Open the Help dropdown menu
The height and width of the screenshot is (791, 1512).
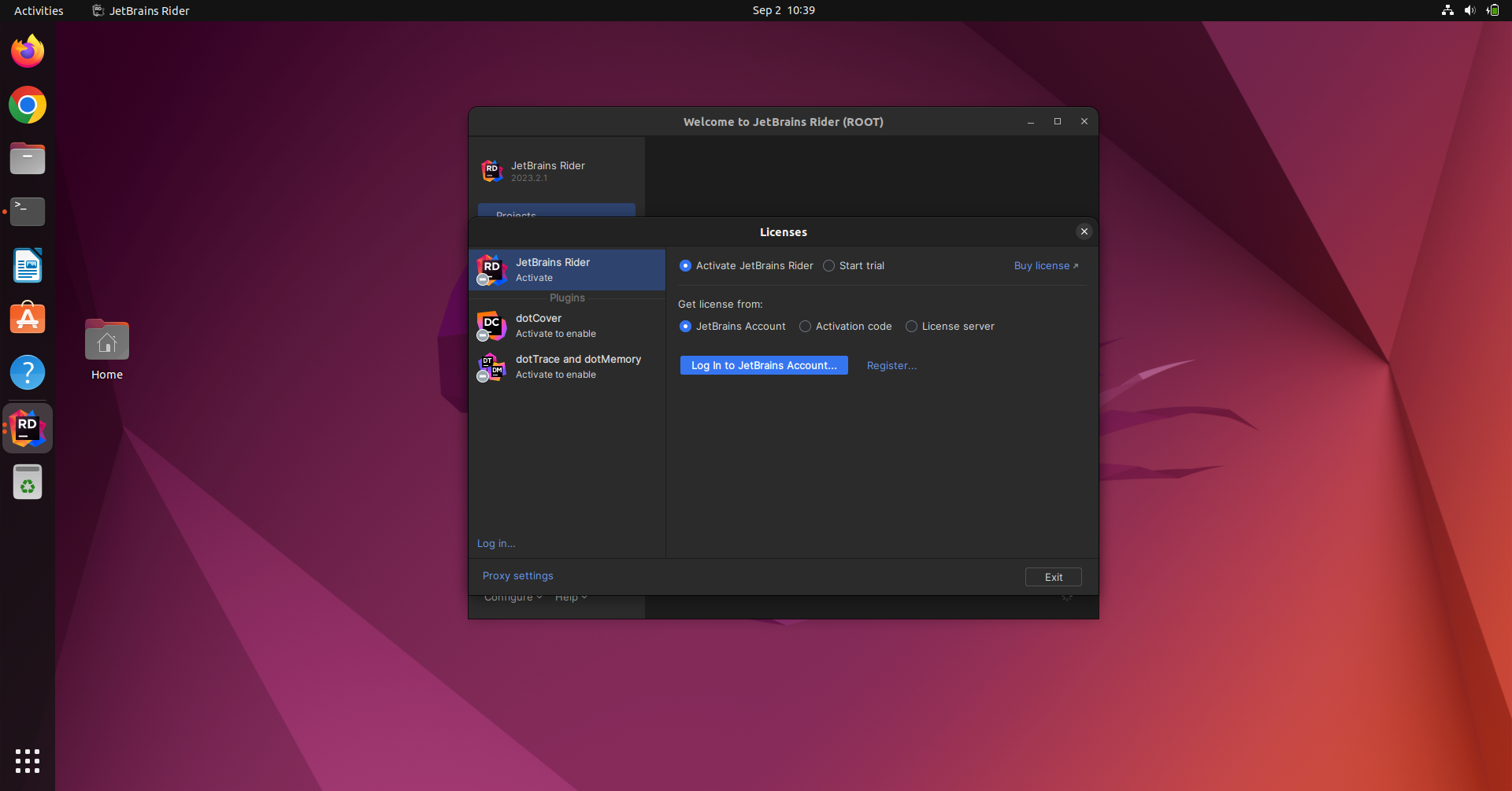click(x=569, y=597)
